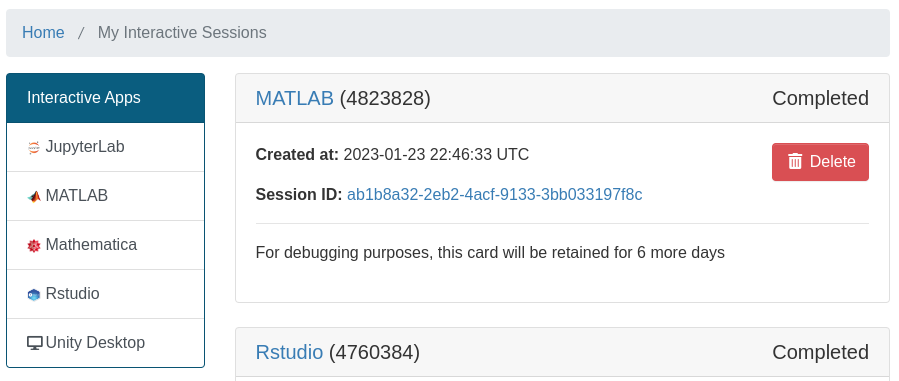Click the job number 4823828 in the card header
The height and width of the screenshot is (381, 899).
tap(385, 98)
